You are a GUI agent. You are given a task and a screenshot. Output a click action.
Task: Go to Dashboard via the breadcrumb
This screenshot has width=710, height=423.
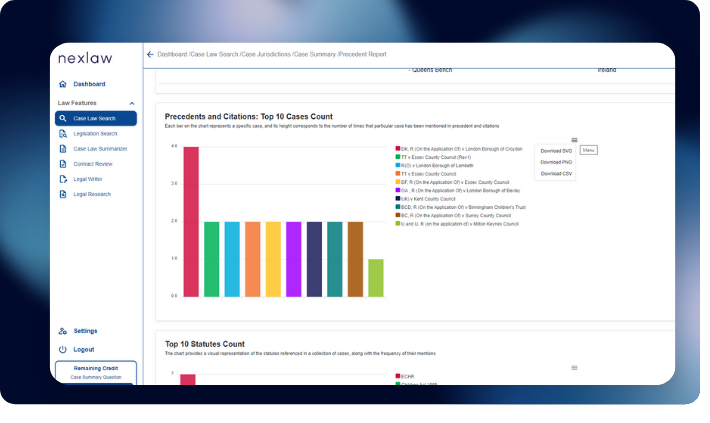(172, 54)
